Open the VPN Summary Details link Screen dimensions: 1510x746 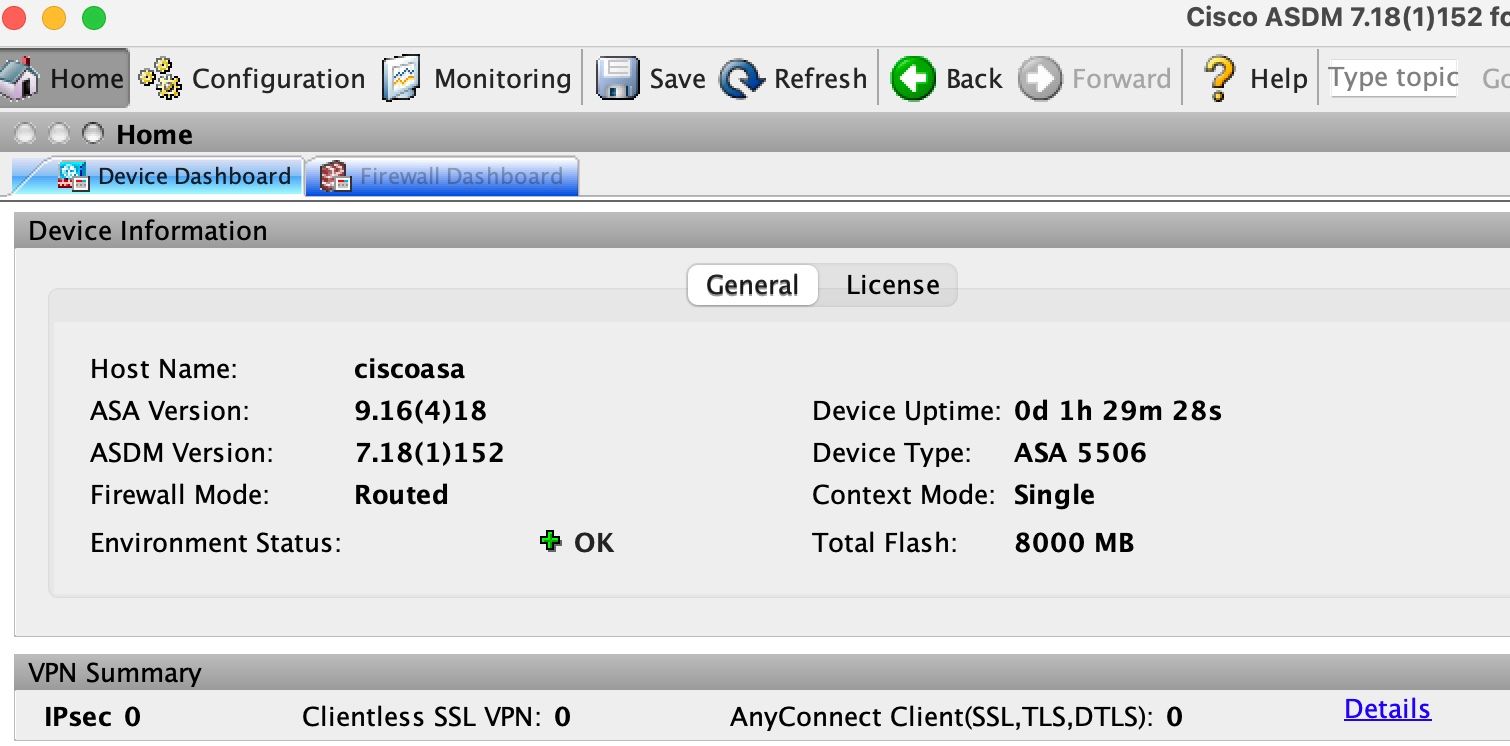click(x=1387, y=709)
